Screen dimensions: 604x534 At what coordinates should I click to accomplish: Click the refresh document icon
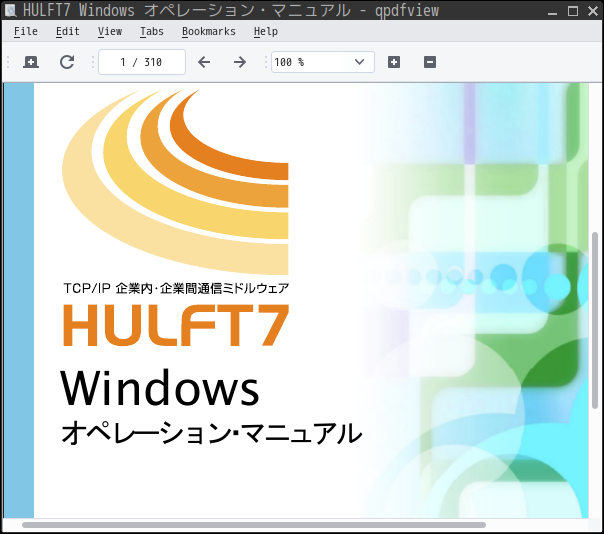click(67, 62)
